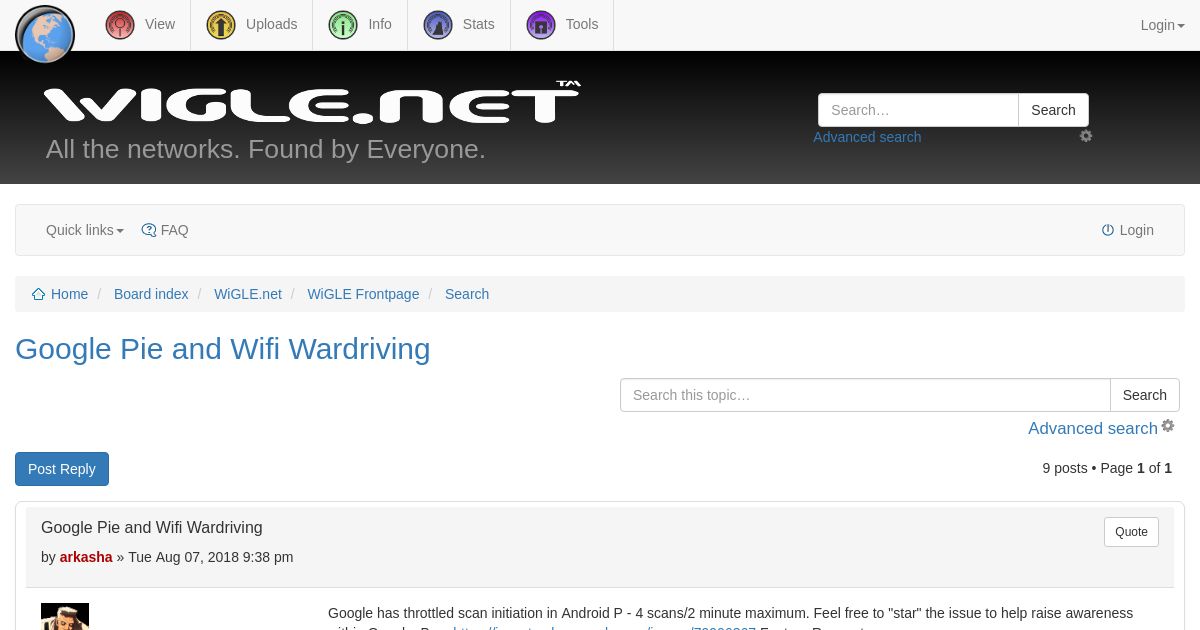Screen dimensions: 1200x630
Task: Click Search button beside topic search
Action: tap(1145, 395)
